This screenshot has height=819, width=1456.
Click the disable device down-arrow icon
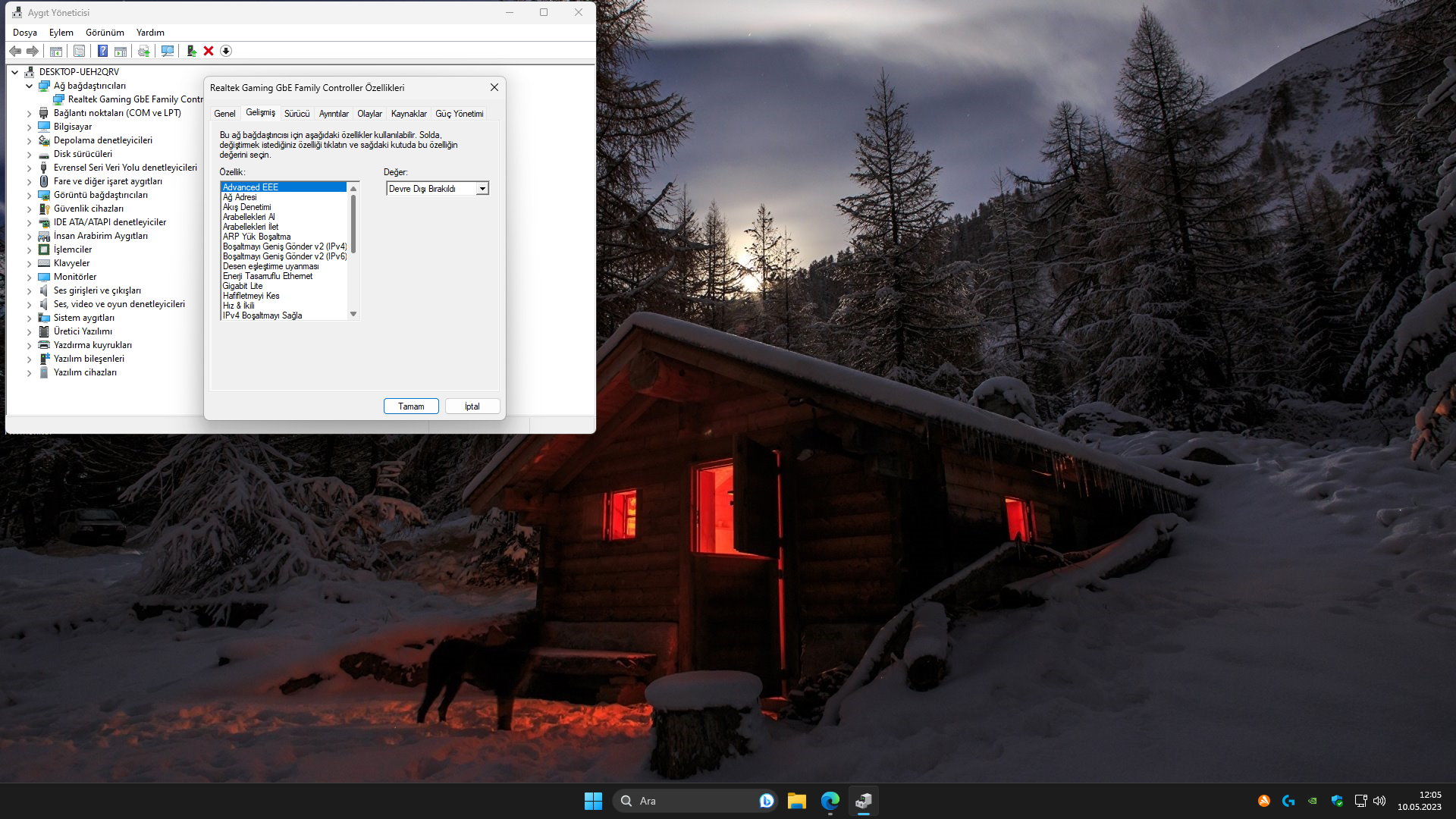[226, 51]
